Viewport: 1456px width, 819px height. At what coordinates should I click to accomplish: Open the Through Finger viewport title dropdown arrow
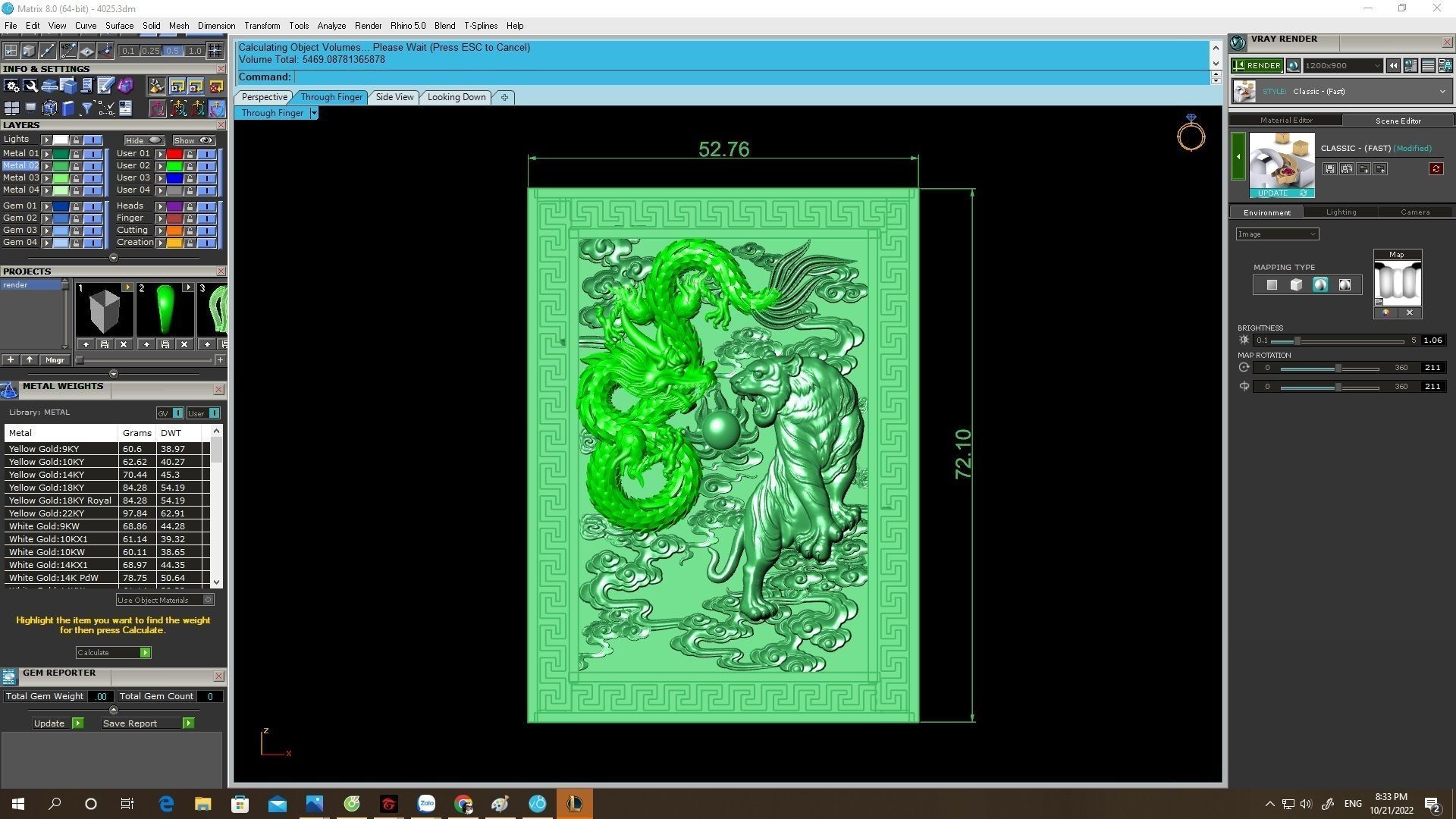pyautogui.click(x=314, y=113)
